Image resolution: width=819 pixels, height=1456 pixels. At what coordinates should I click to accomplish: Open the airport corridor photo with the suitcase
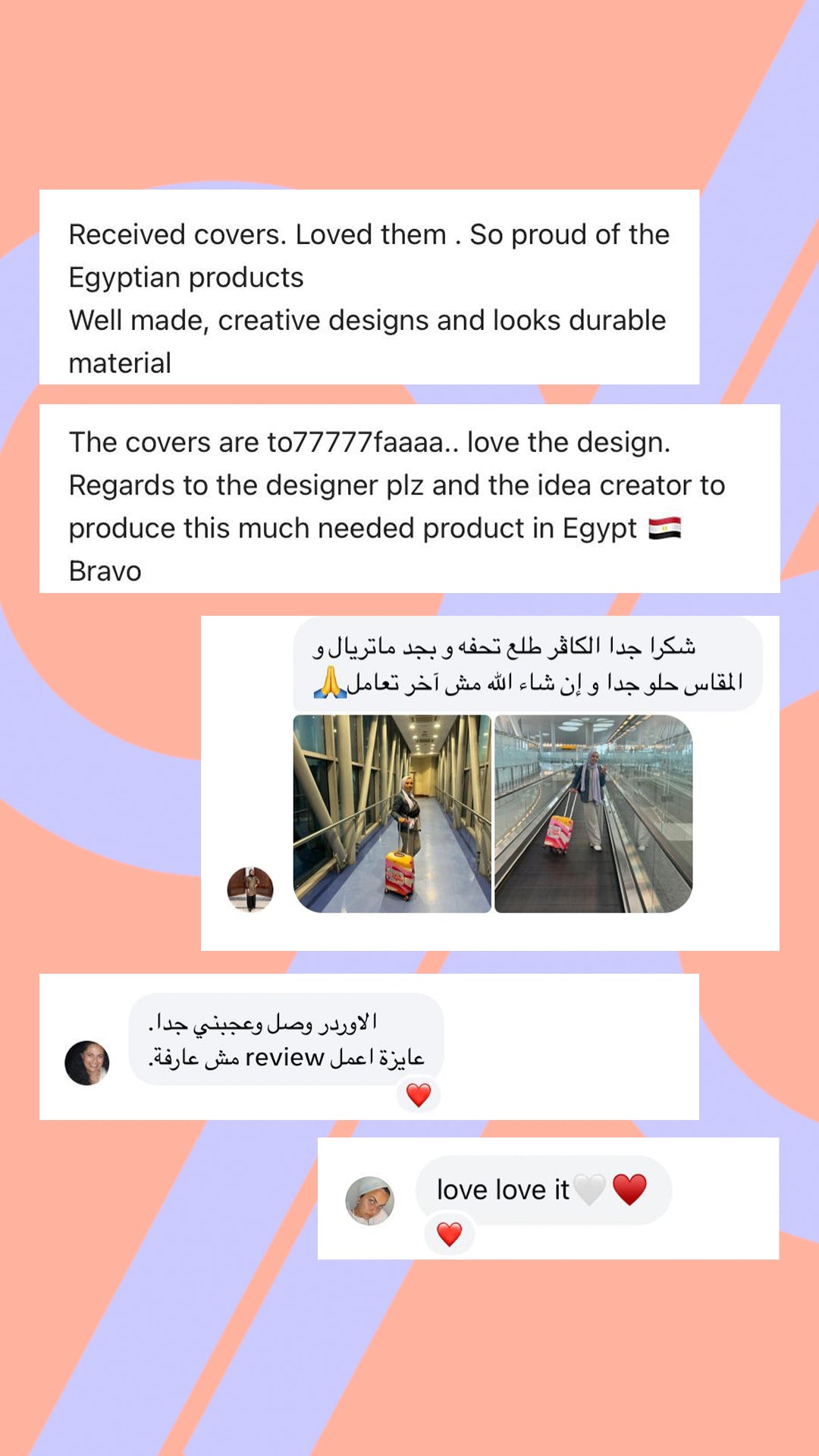tap(392, 814)
